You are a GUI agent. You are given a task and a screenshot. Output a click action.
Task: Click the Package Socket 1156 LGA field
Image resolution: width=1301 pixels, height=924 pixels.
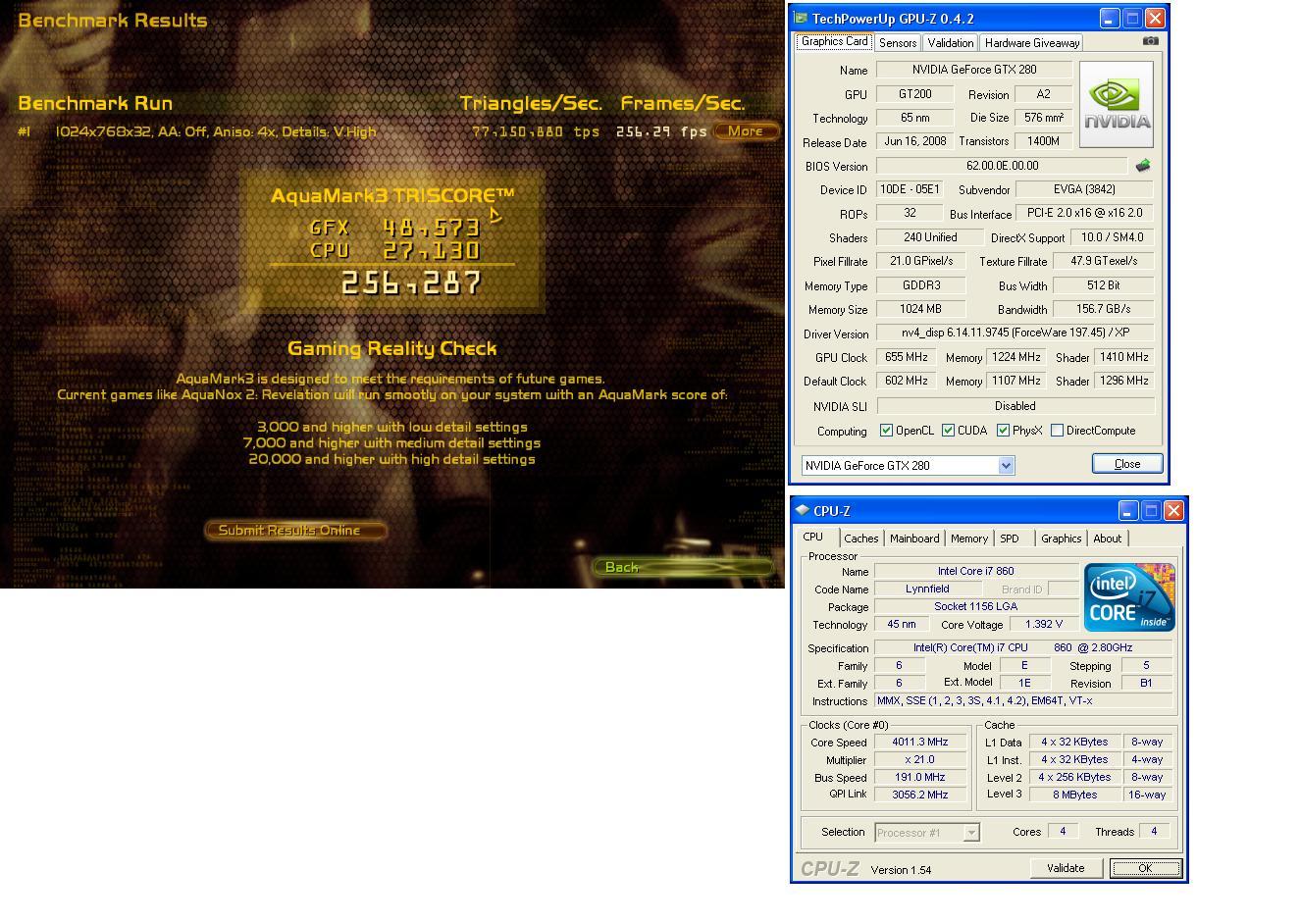coord(975,606)
